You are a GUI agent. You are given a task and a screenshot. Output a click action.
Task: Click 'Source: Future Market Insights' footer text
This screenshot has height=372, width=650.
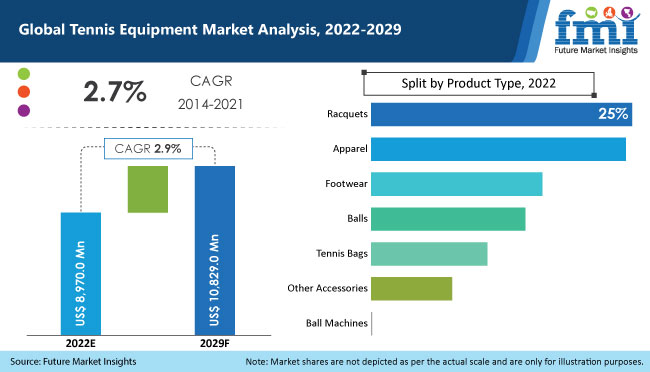73,362
